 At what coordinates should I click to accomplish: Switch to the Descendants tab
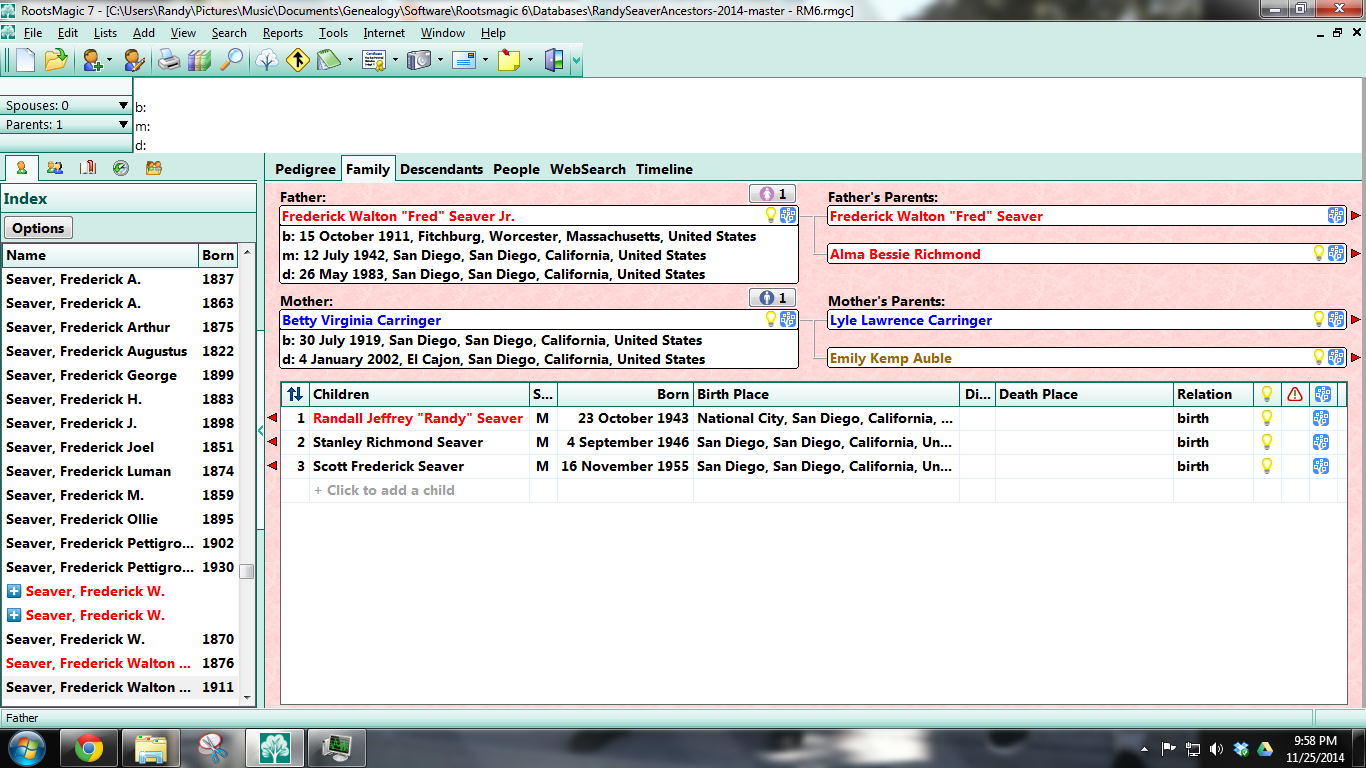(x=441, y=169)
